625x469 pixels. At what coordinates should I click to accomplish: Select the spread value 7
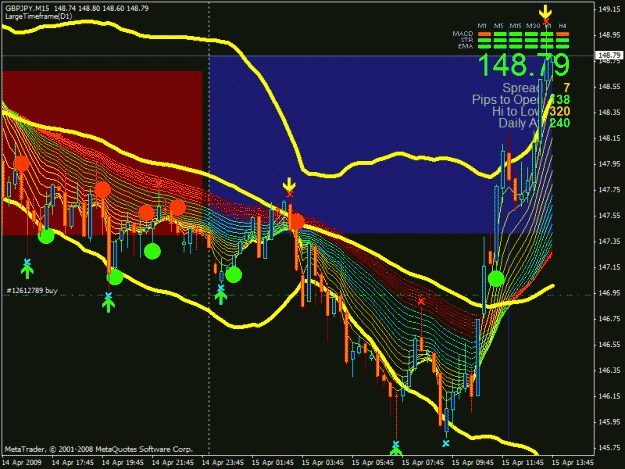click(567, 88)
